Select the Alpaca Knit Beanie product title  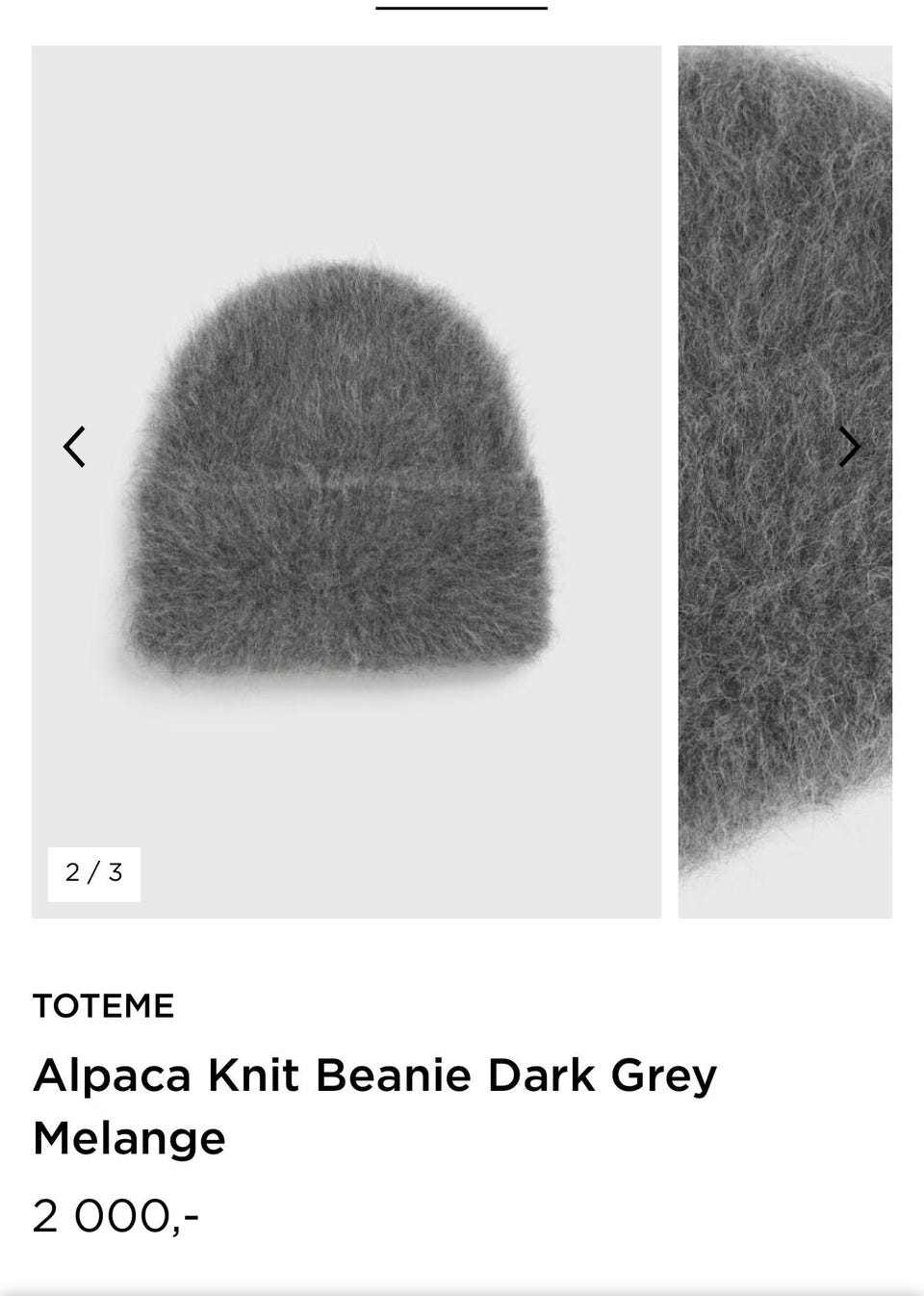coord(375,1106)
